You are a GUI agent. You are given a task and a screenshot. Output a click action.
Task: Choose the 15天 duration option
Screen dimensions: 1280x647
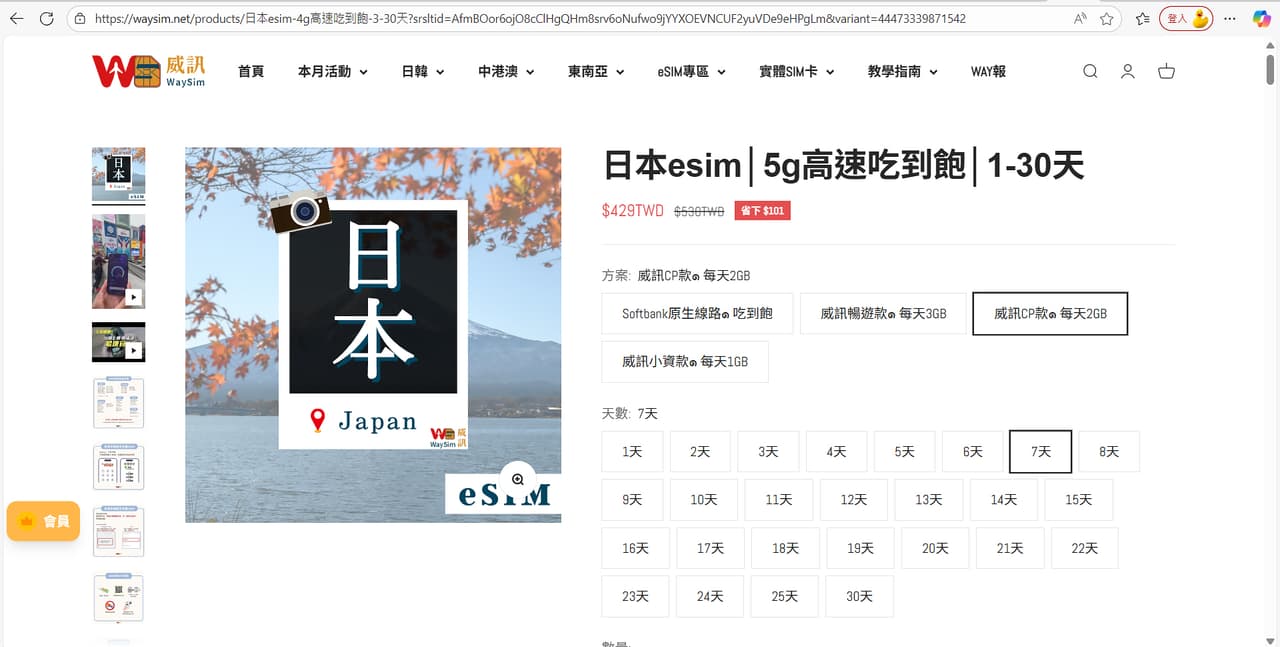coord(1078,499)
